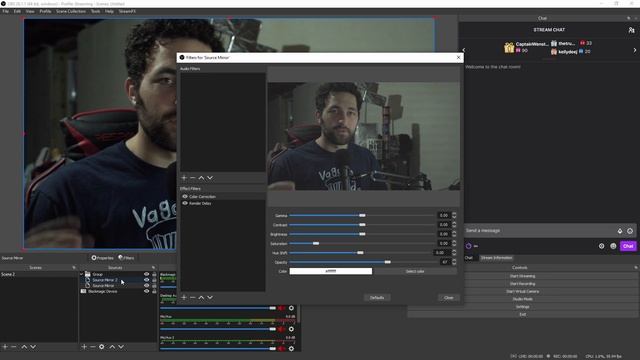Adjust Brightness value stepper
Viewport: 640px width, 360px height.
tap(454, 234)
